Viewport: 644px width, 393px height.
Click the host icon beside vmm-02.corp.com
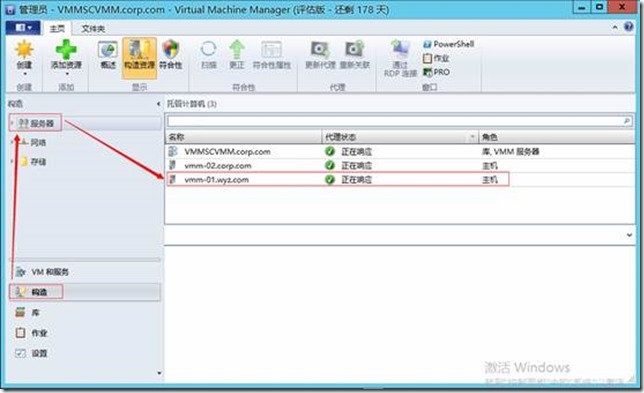pos(173,165)
